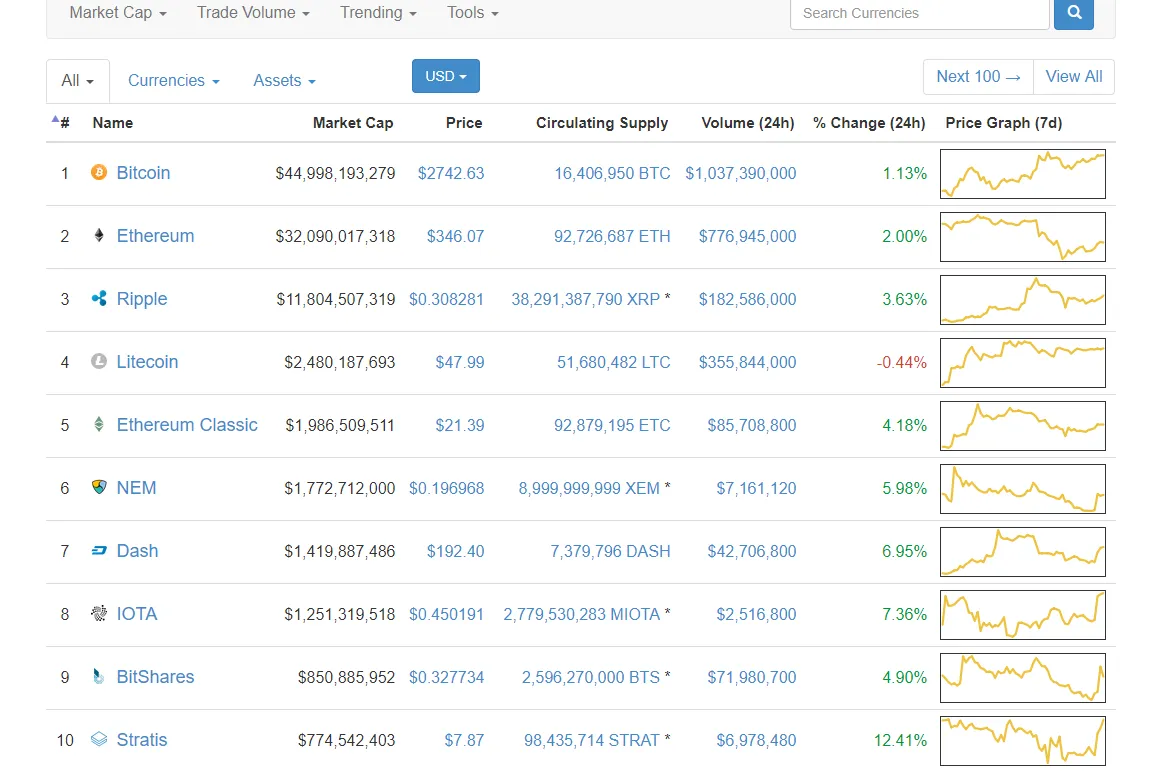The width and height of the screenshot is (1165, 771).
Task: Go to Next 100 page
Action: point(978,77)
